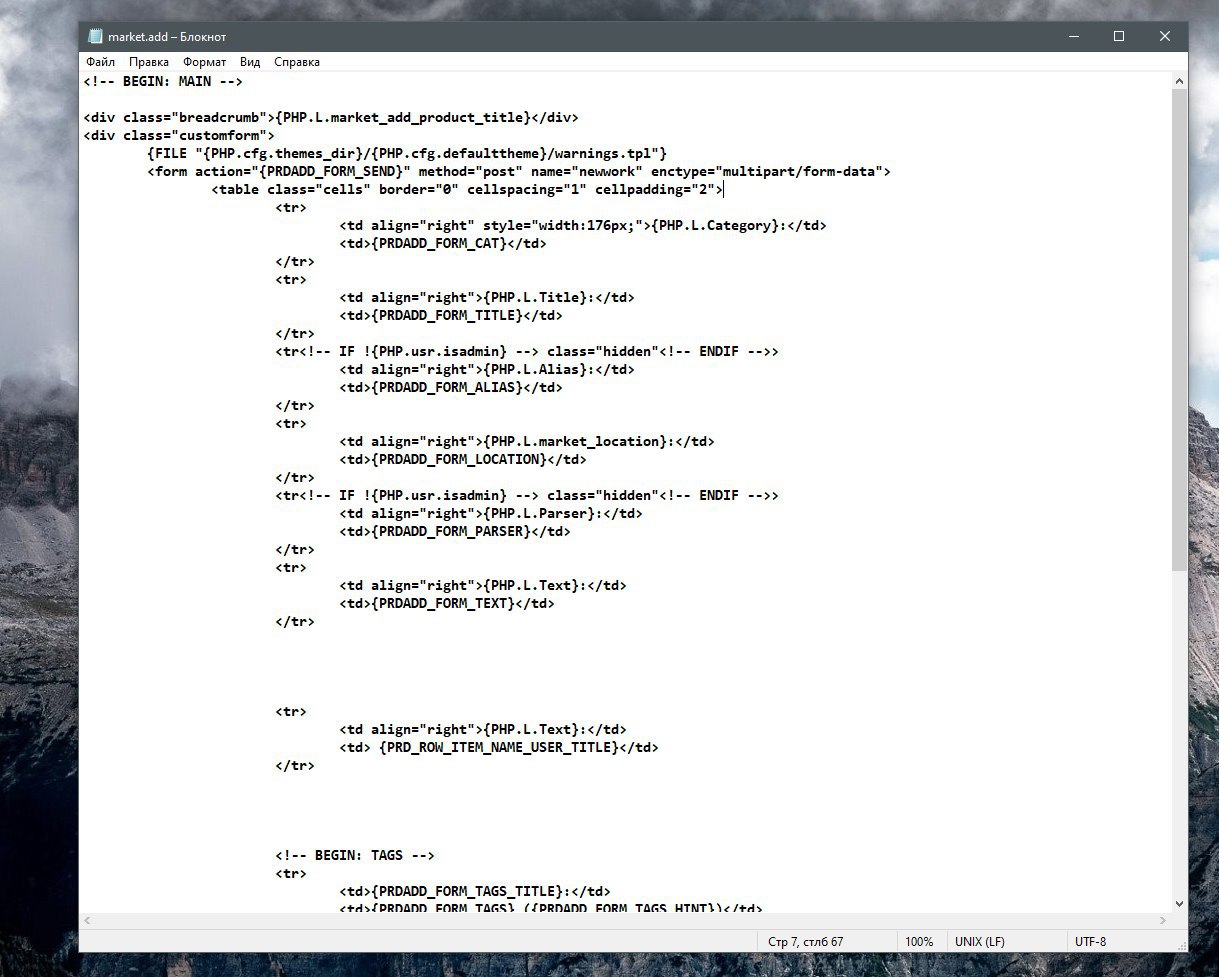Open the Правка menu
The width and height of the screenshot is (1219, 977).
click(x=149, y=62)
